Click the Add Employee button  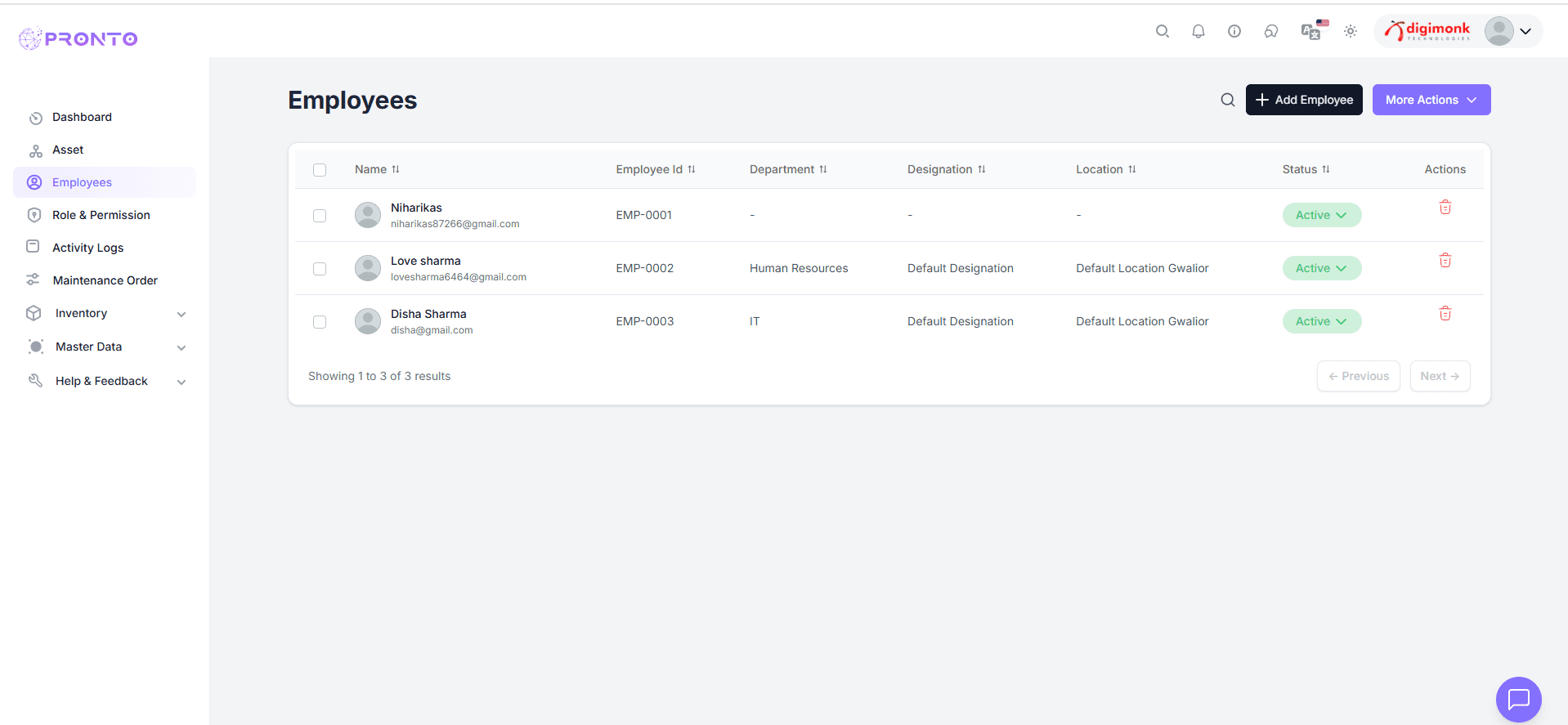click(1303, 100)
